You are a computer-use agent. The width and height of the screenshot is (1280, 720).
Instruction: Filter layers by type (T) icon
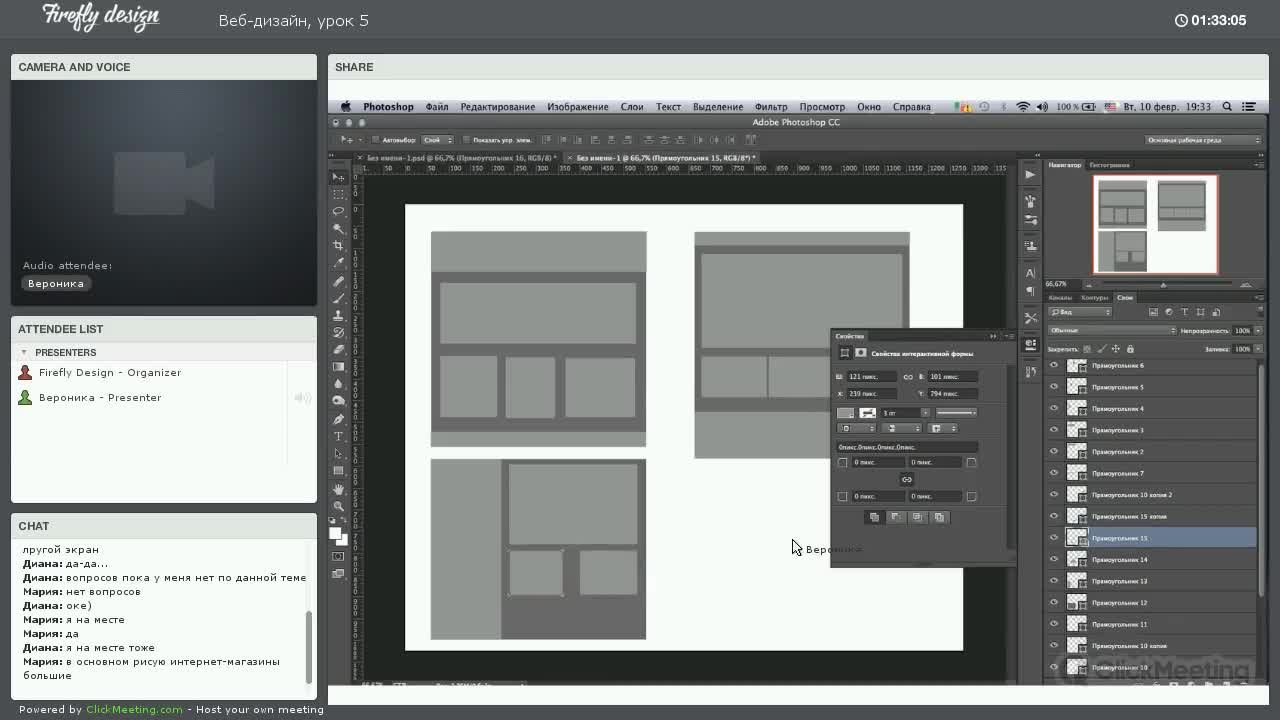tap(1185, 312)
